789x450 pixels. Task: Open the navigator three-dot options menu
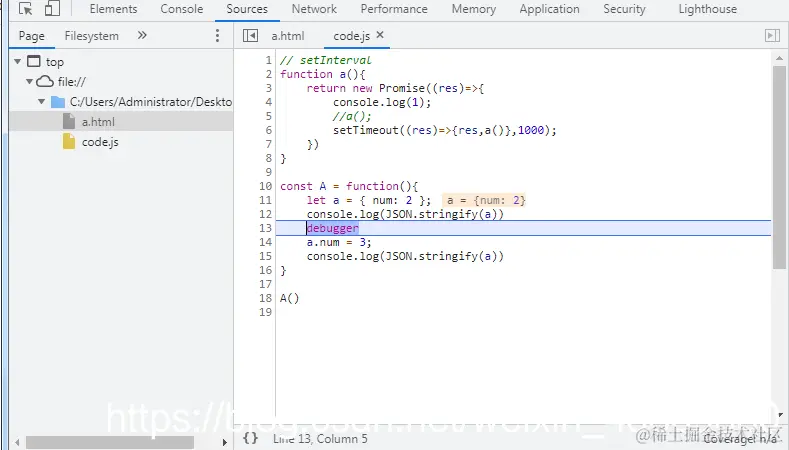217,35
